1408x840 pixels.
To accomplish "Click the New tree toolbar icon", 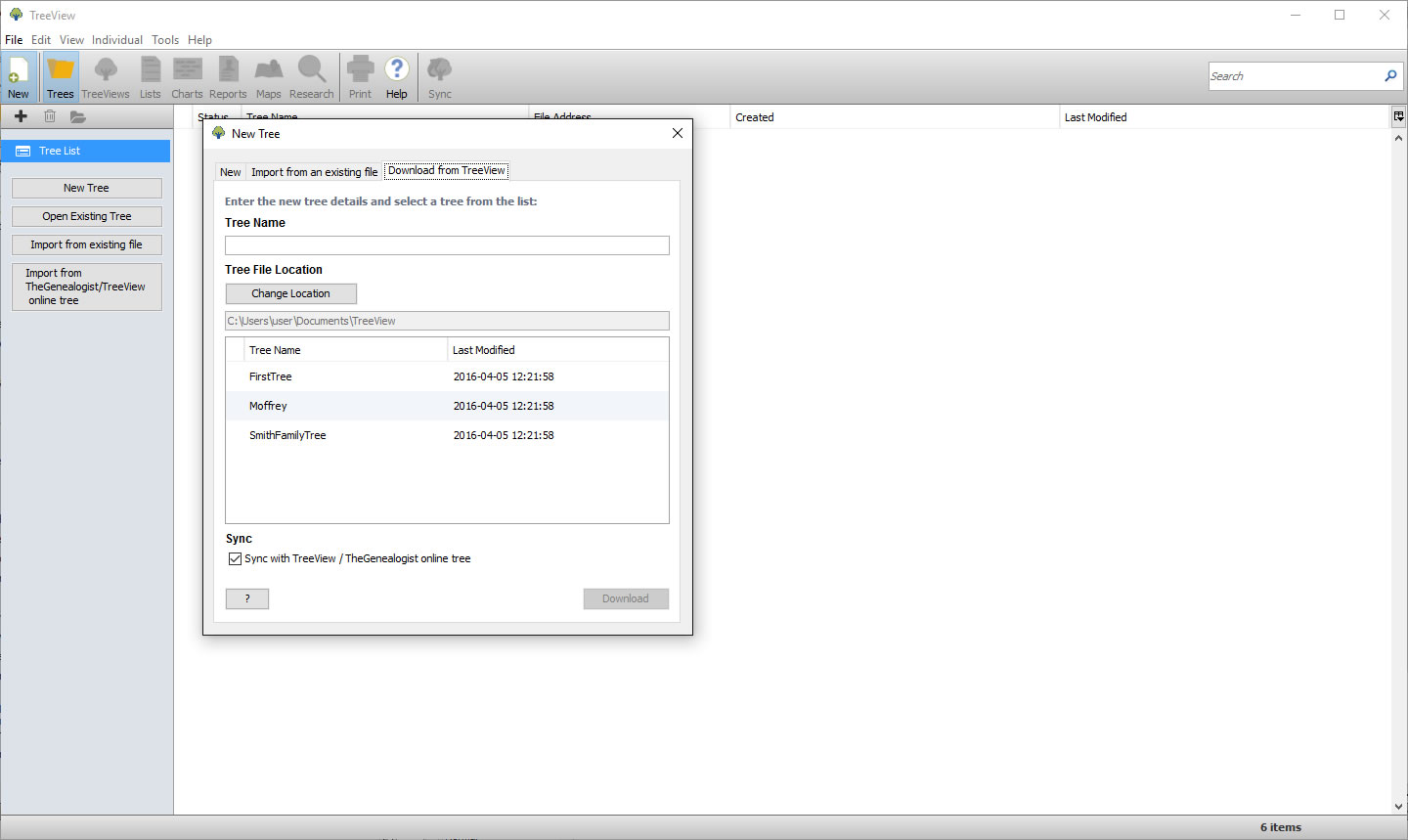I will click(19, 77).
